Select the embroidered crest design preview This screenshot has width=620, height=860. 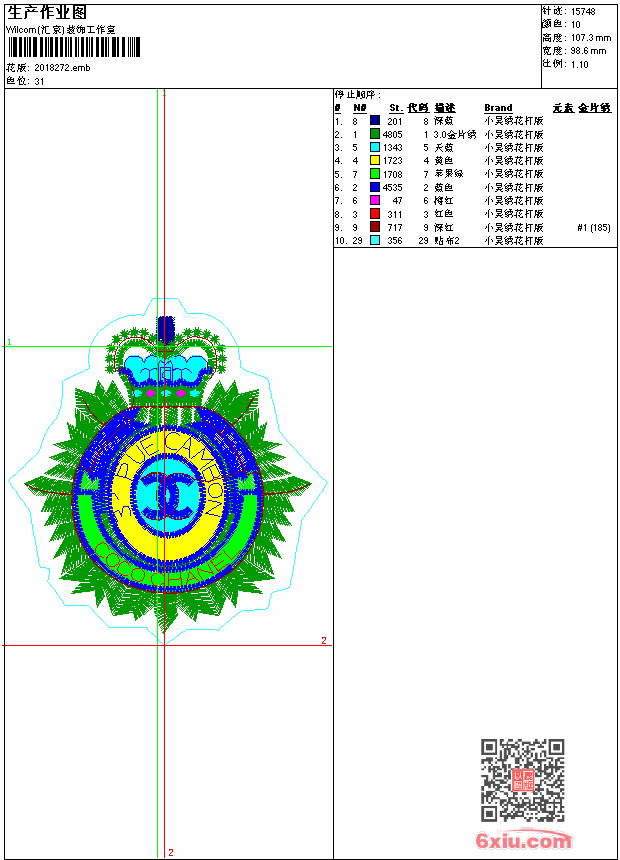[x=167, y=472]
